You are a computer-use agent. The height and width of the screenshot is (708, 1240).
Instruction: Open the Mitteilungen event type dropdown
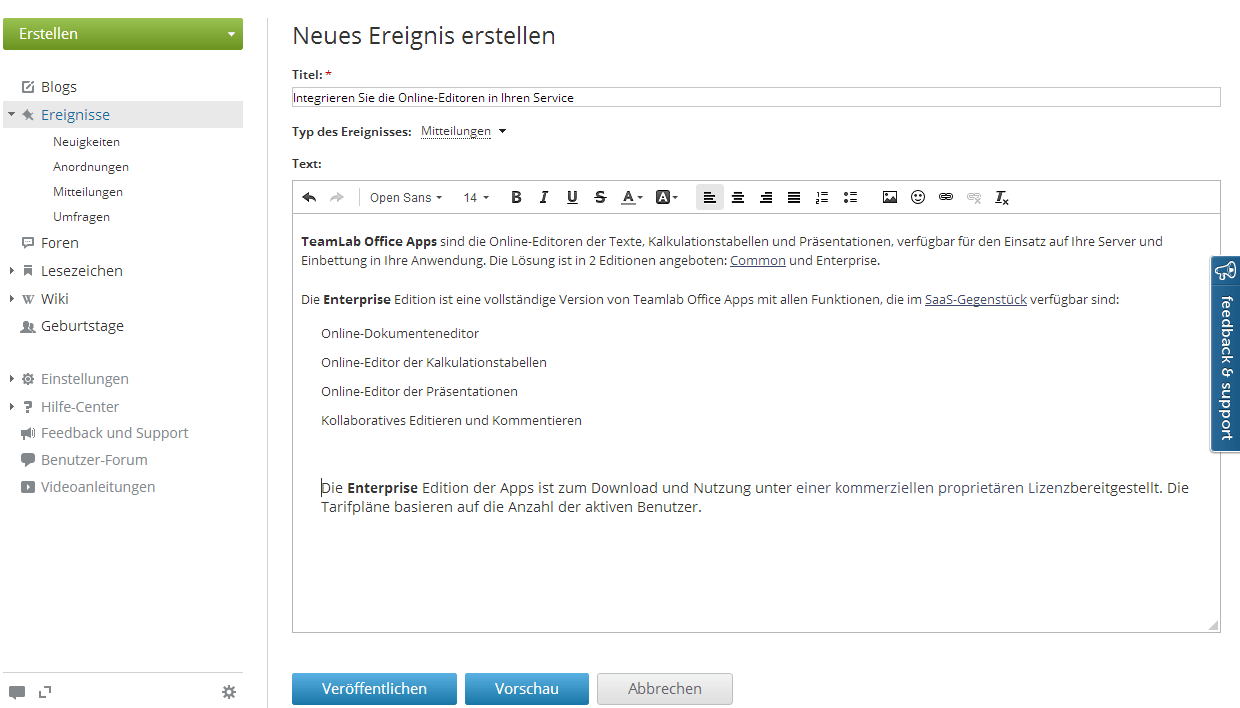click(x=463, y=131)
